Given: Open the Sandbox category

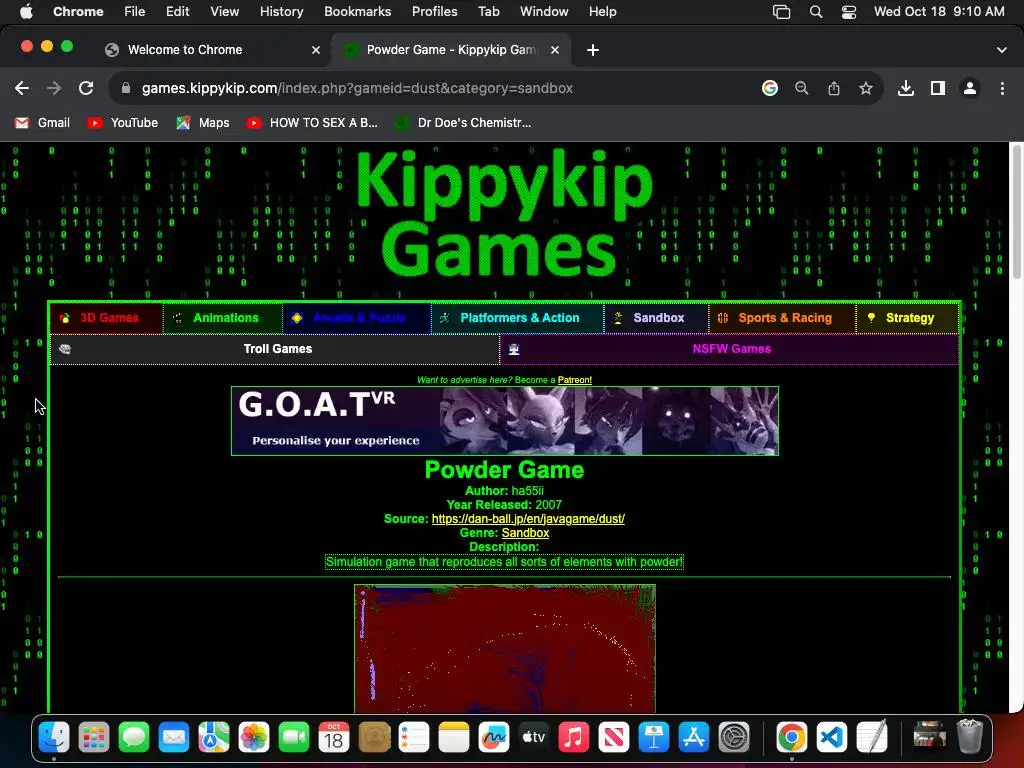Looking at the screenshot, I should click(x=656, y=318).
